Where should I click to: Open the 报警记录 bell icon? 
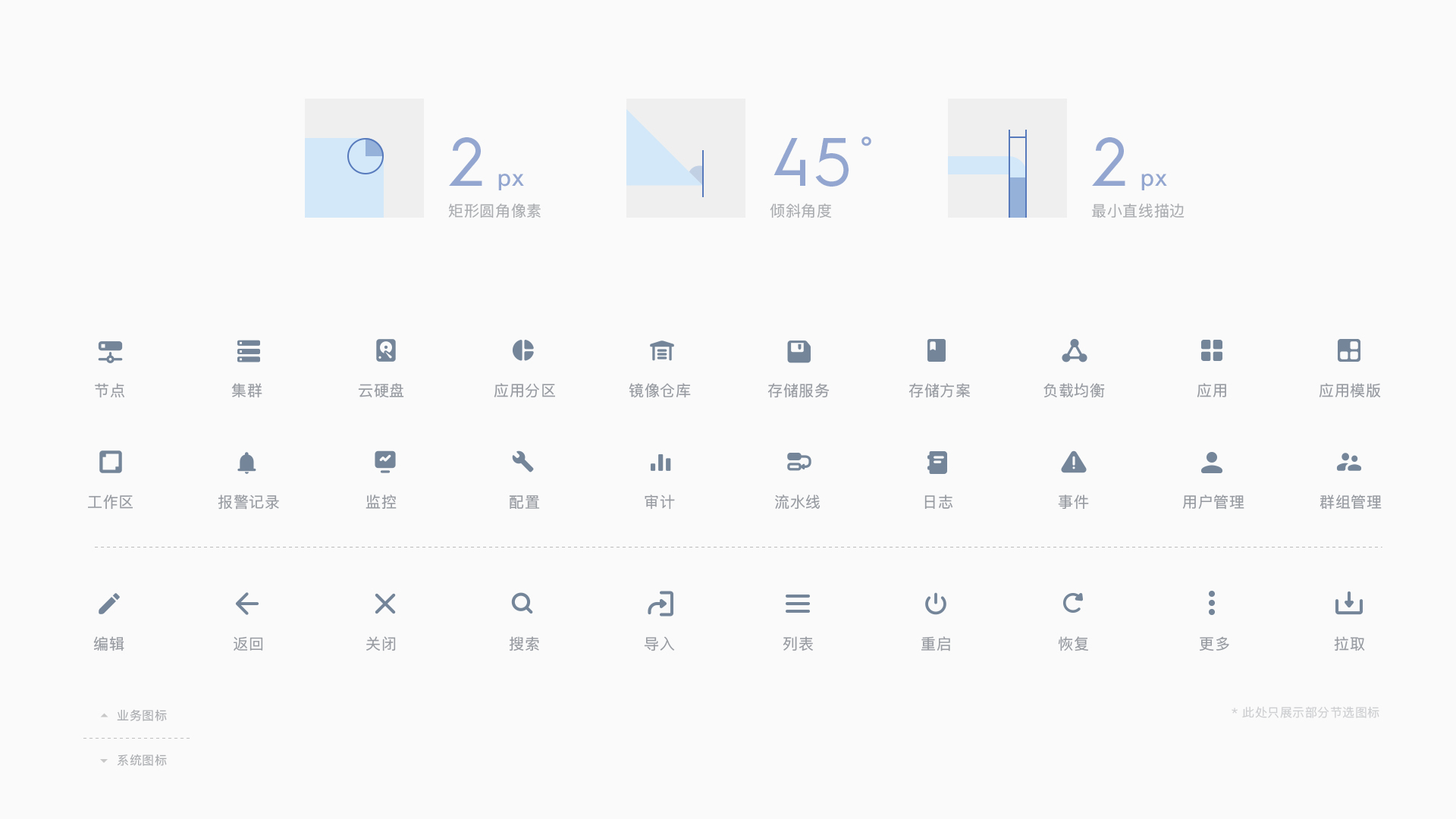[246, 463]
